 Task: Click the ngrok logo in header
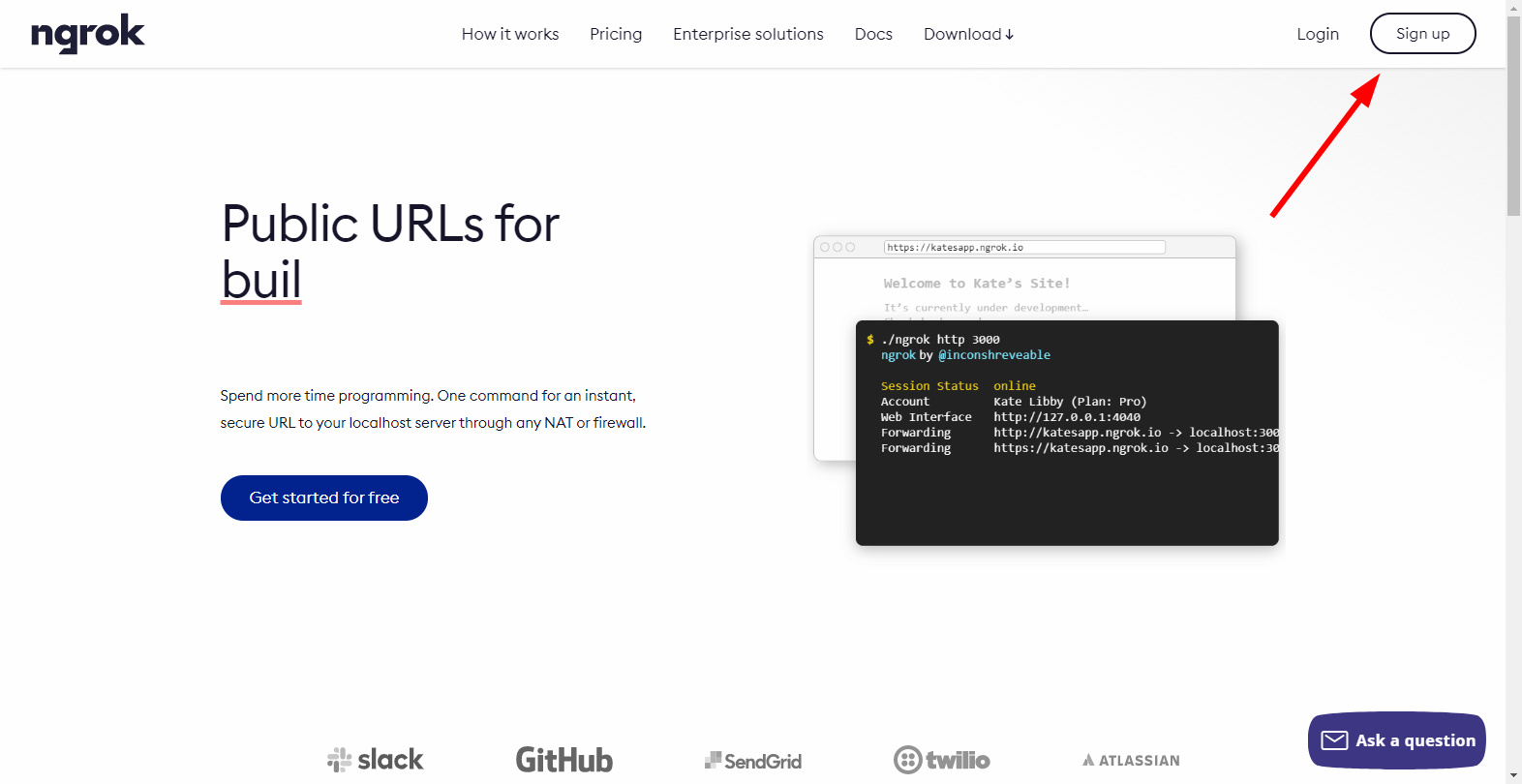point(87,34)
